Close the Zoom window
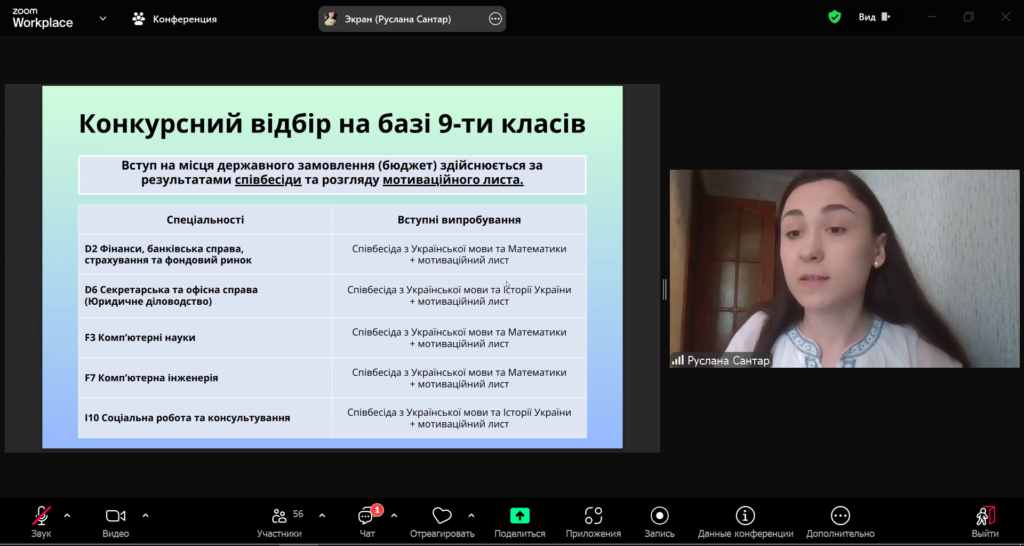1024x546 pixels. [1005, 17]
